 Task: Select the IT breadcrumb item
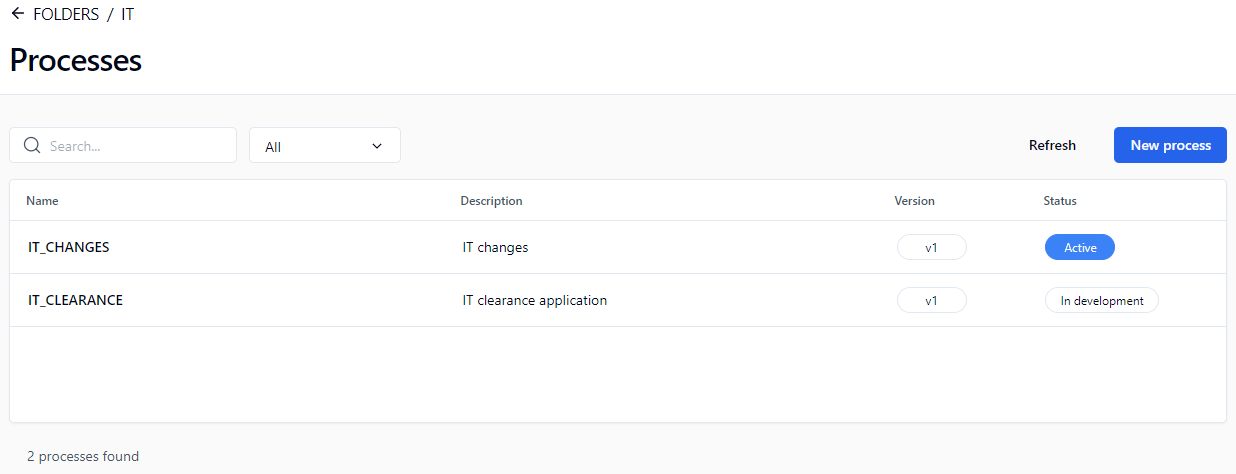pyautogui.click(x=128, y=15)
